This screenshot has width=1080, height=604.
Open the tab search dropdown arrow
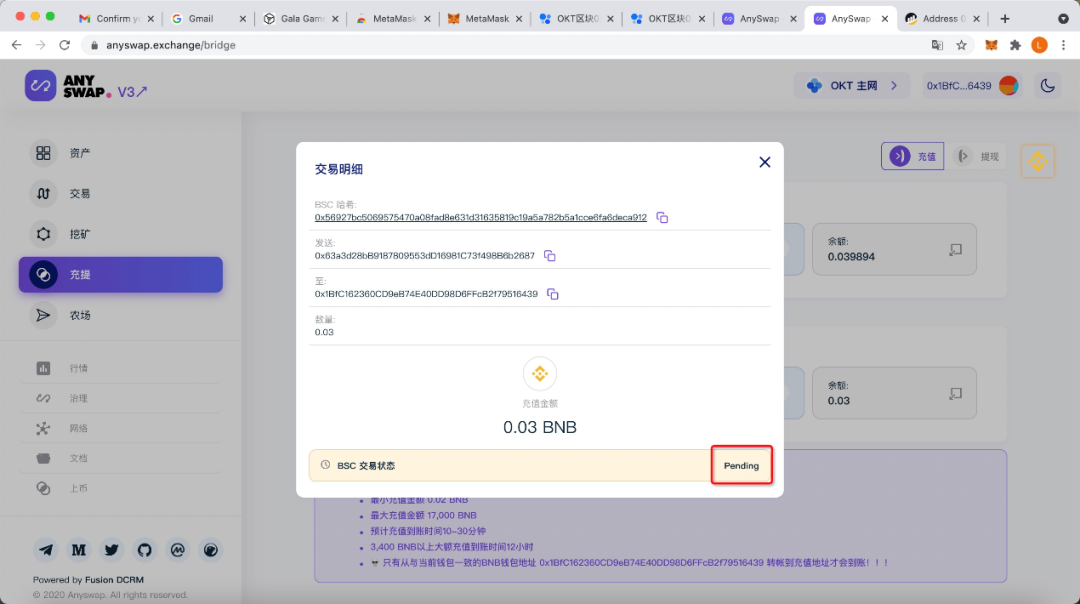click(x=1063, y=19)
